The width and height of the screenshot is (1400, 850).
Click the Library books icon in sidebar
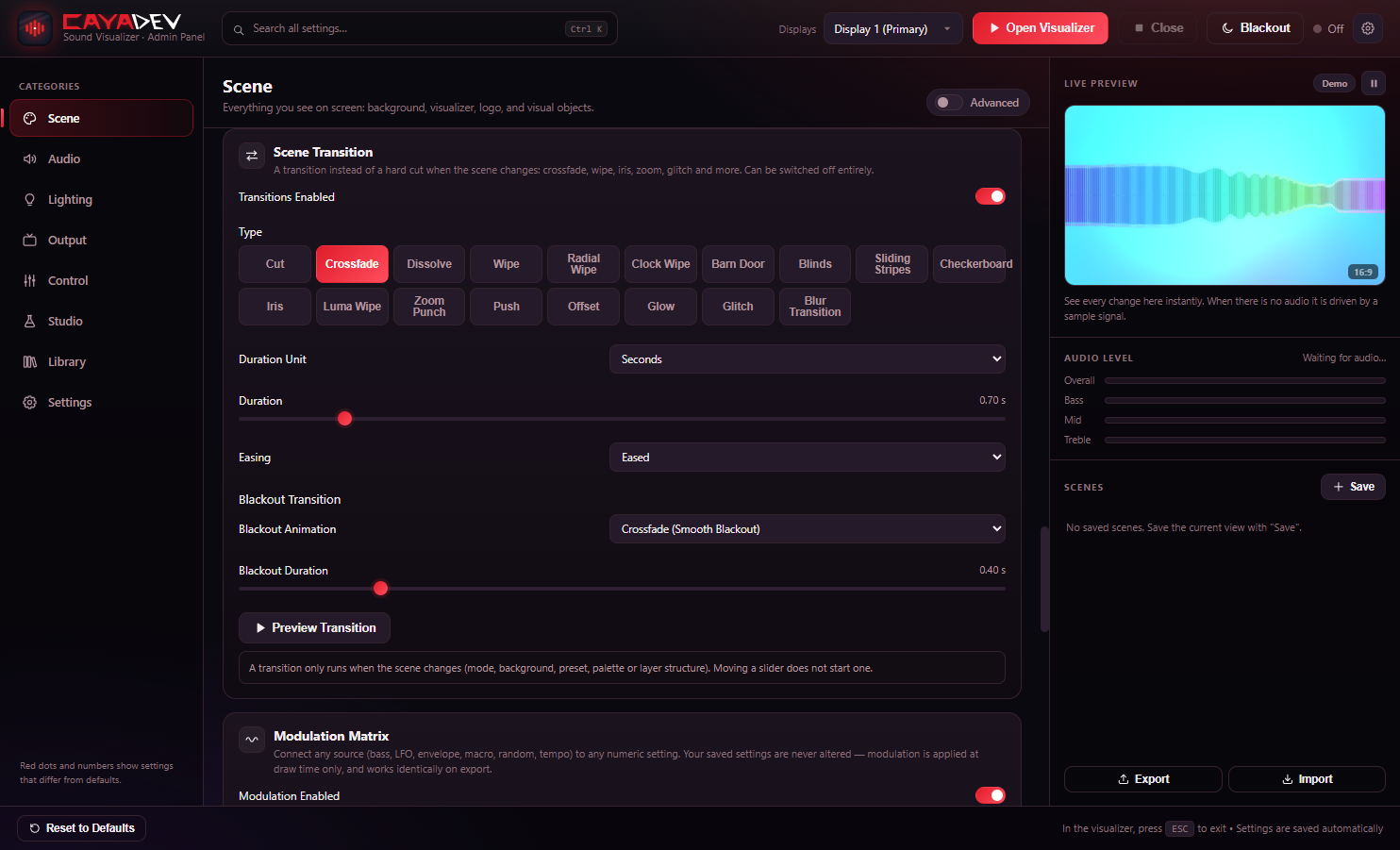(30, 361)
